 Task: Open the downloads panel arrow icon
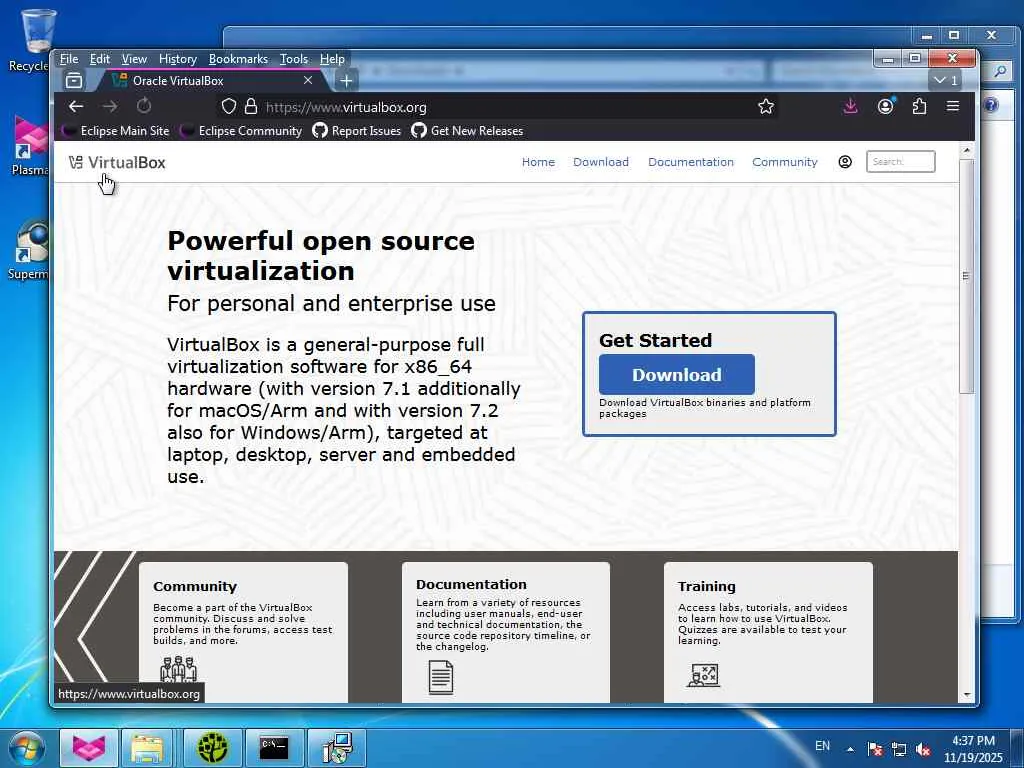coord(850,106)
